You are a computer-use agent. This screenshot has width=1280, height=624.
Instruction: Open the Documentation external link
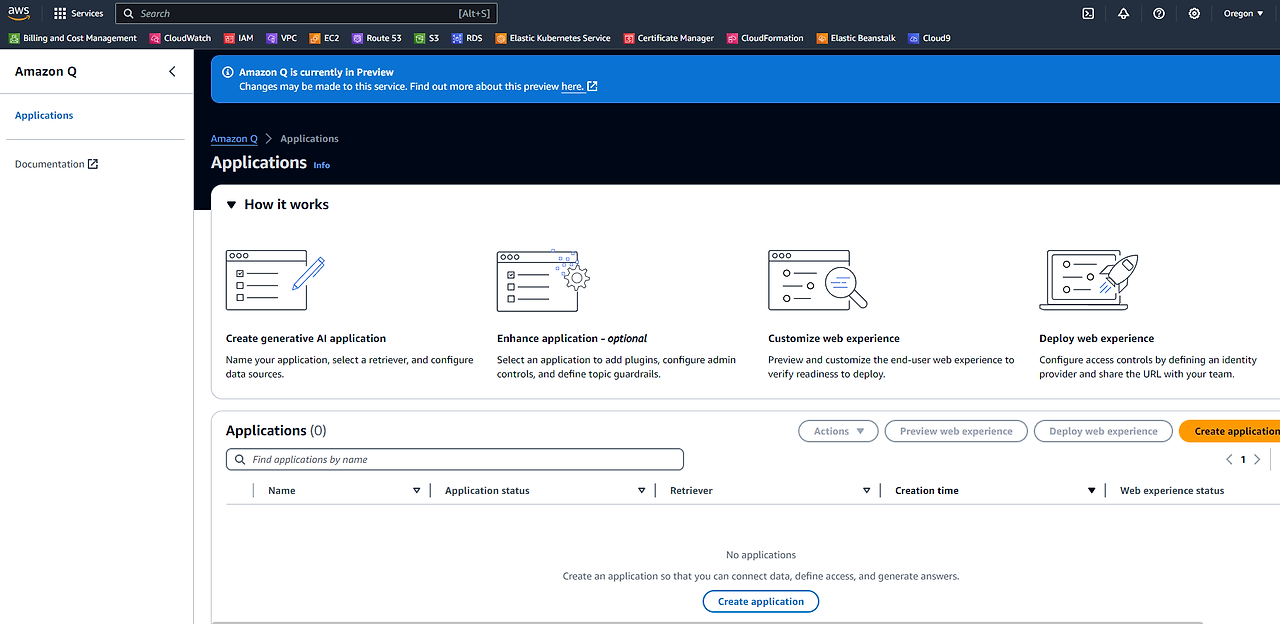(56, 164)
